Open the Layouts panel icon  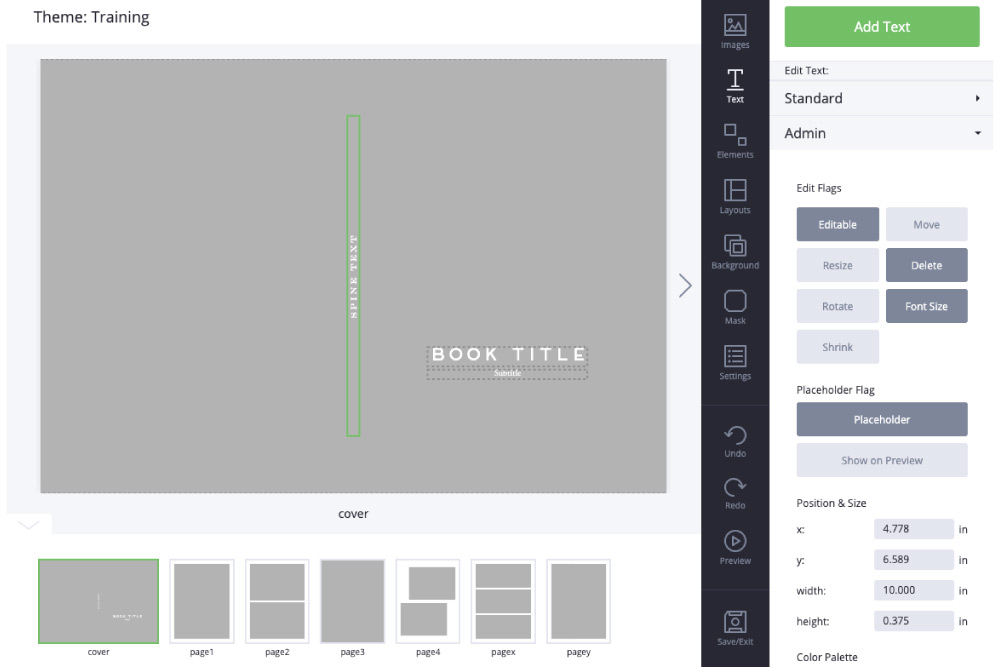(x=735, y=190)
